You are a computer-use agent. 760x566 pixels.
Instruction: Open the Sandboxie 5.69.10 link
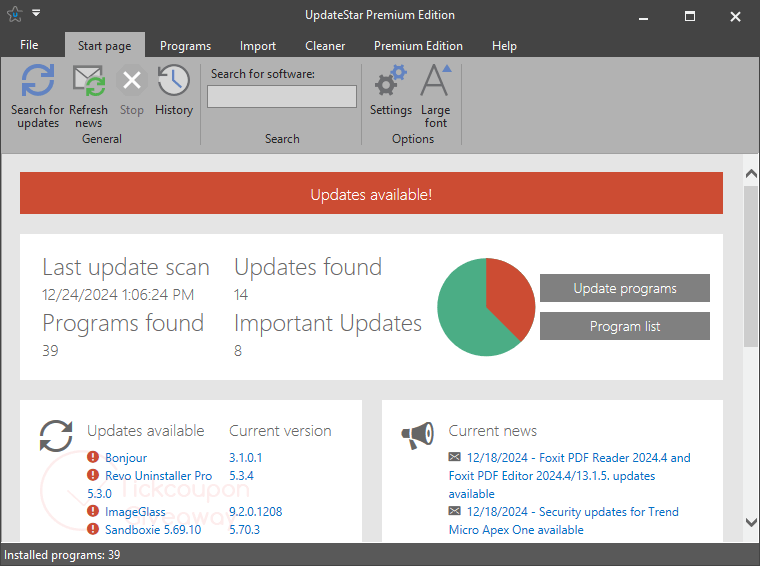[153, 530]
